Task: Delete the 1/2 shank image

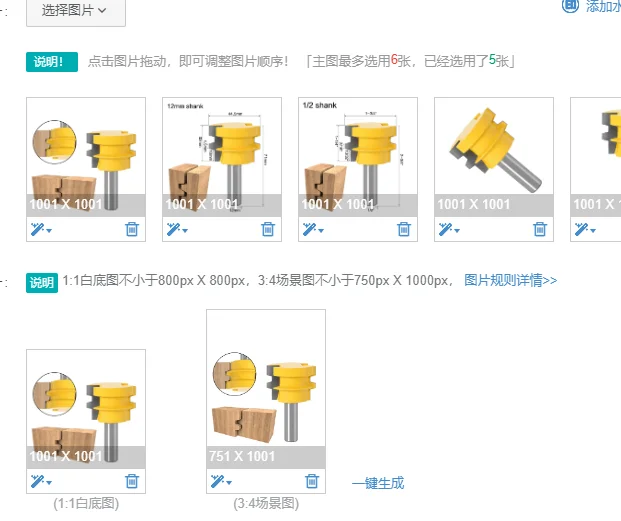Action: (x=404, y=229)
